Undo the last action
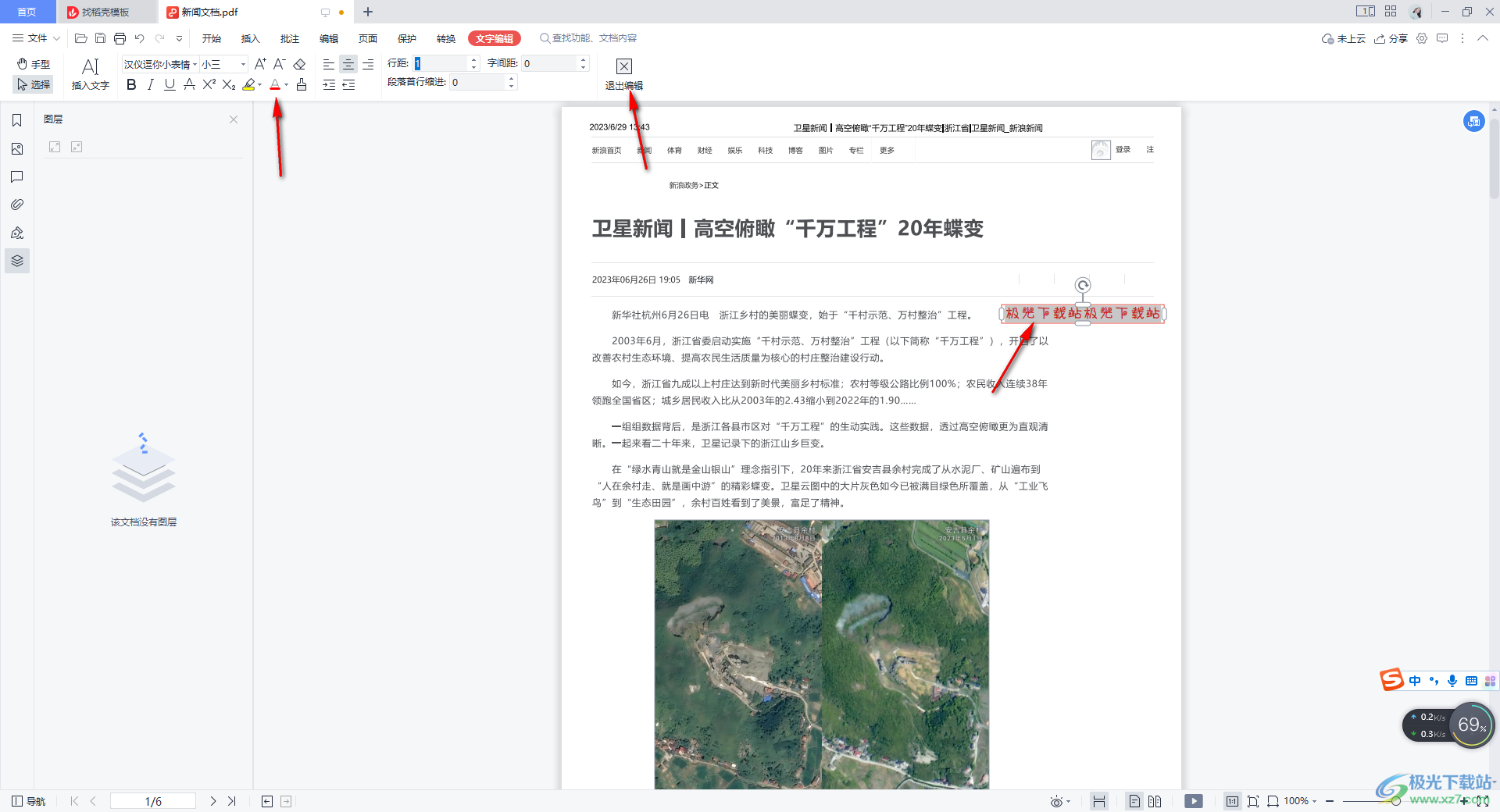This screenshot has width=1500, height=812. point(139,38)
